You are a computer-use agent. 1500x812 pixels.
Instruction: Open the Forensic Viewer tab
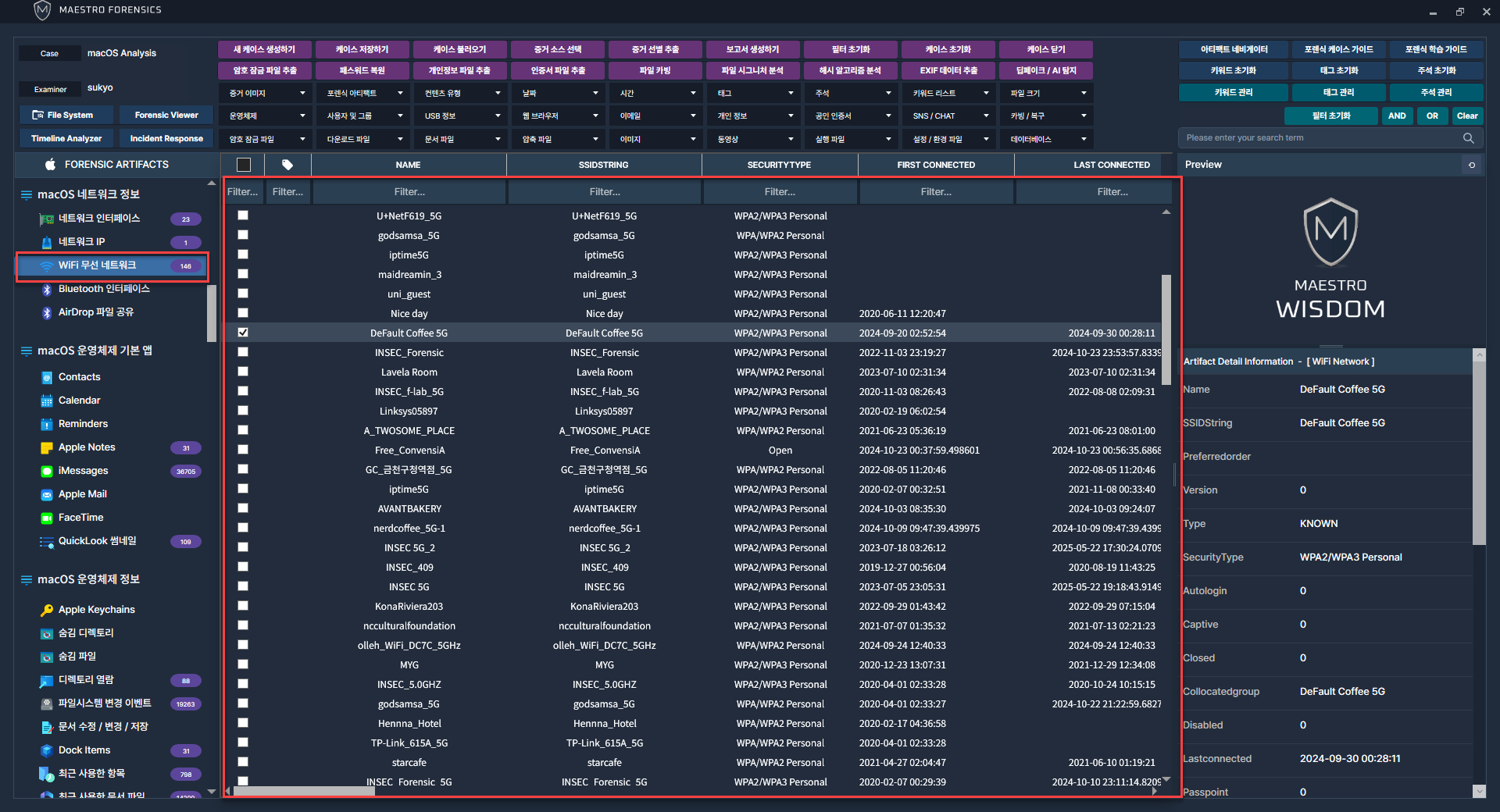[x=166, y=116]
